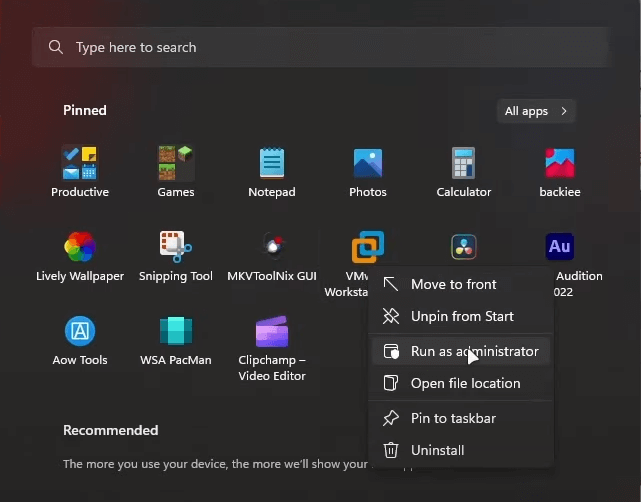Select Pin to taskbar option
Viewport: 641px width, 502px height.
(452, 418)
